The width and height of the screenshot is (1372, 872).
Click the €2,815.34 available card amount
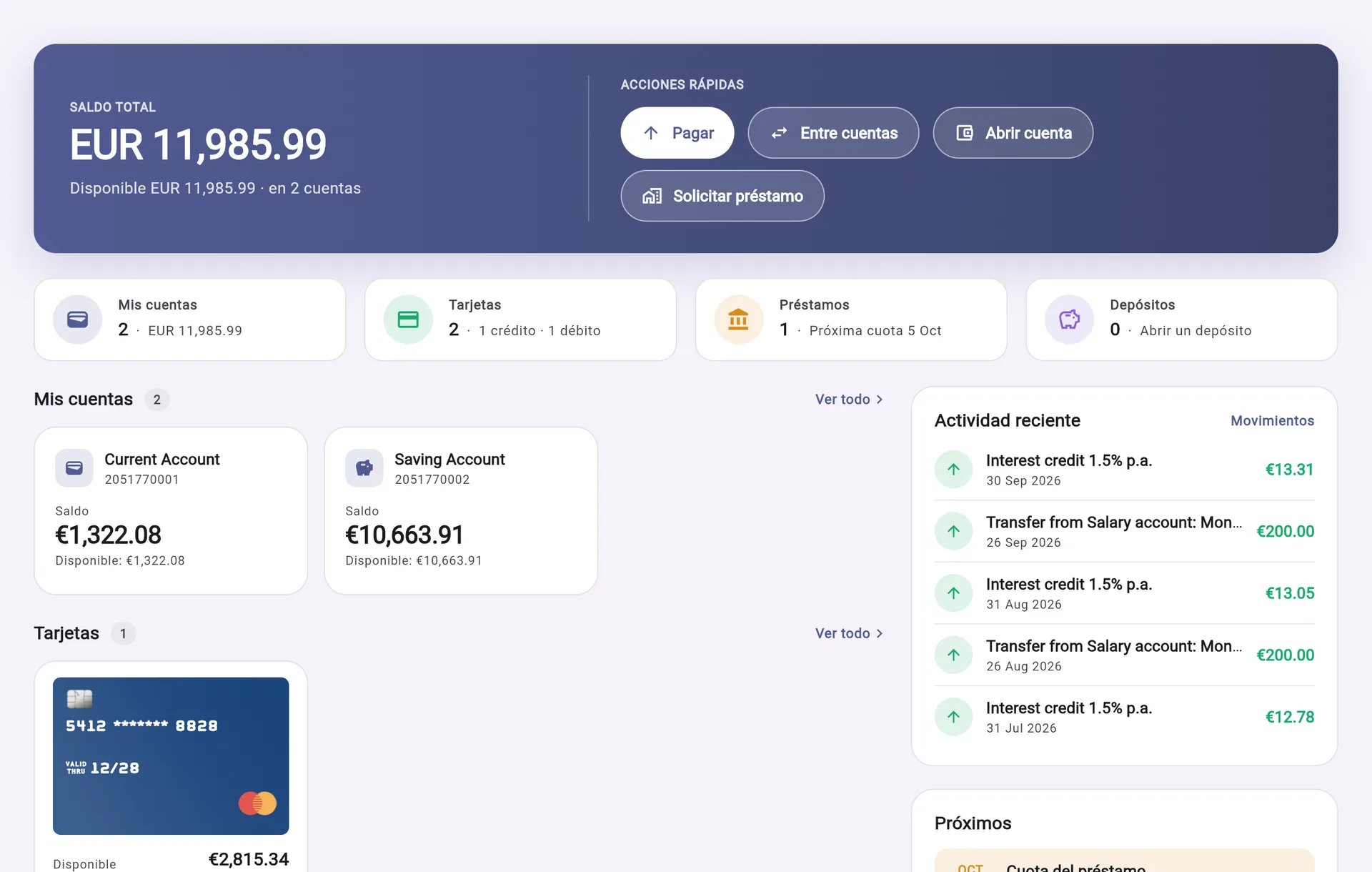pos(249,859)
